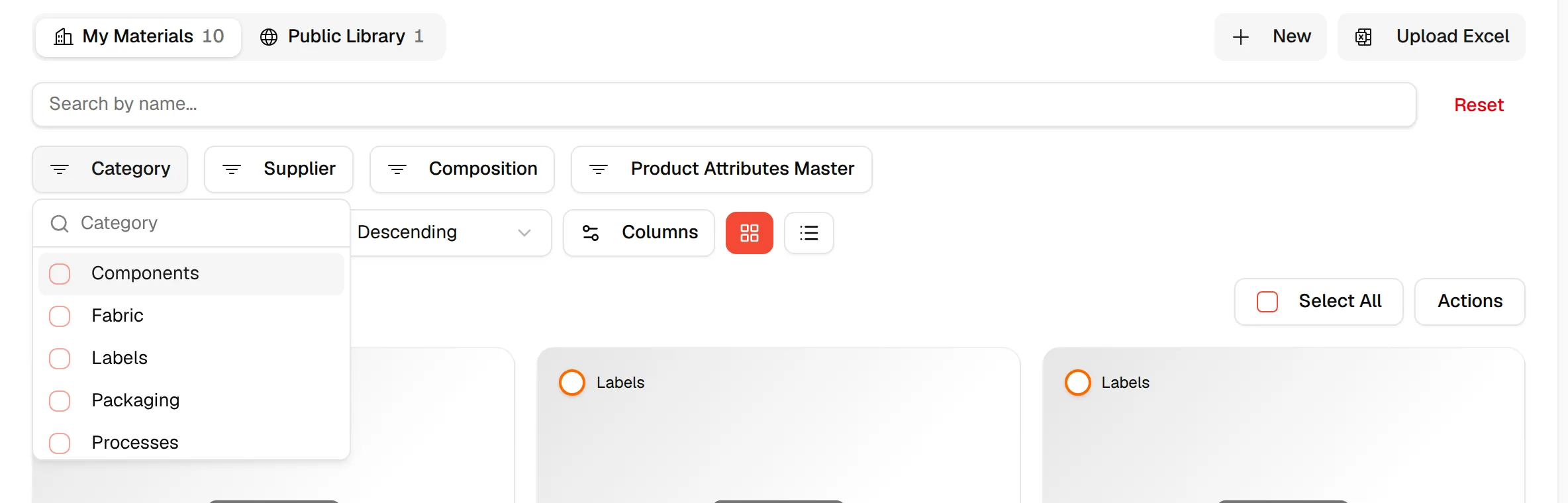Click the building icon on My Materials tab

pyautogui.click(x=64, y=37)
